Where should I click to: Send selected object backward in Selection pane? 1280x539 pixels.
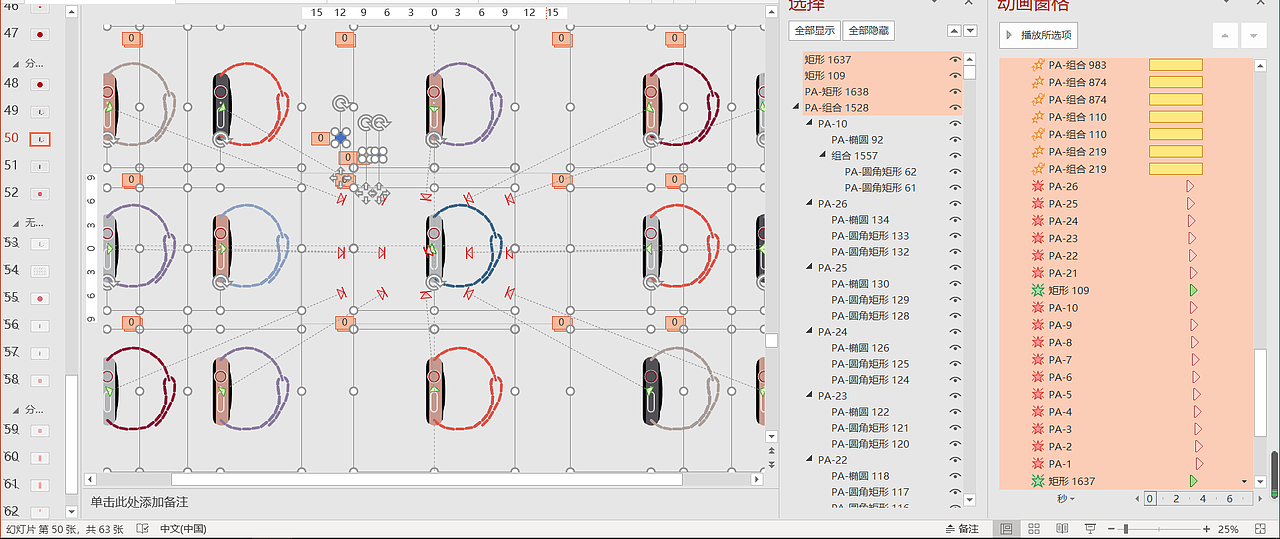click(969, 31)
